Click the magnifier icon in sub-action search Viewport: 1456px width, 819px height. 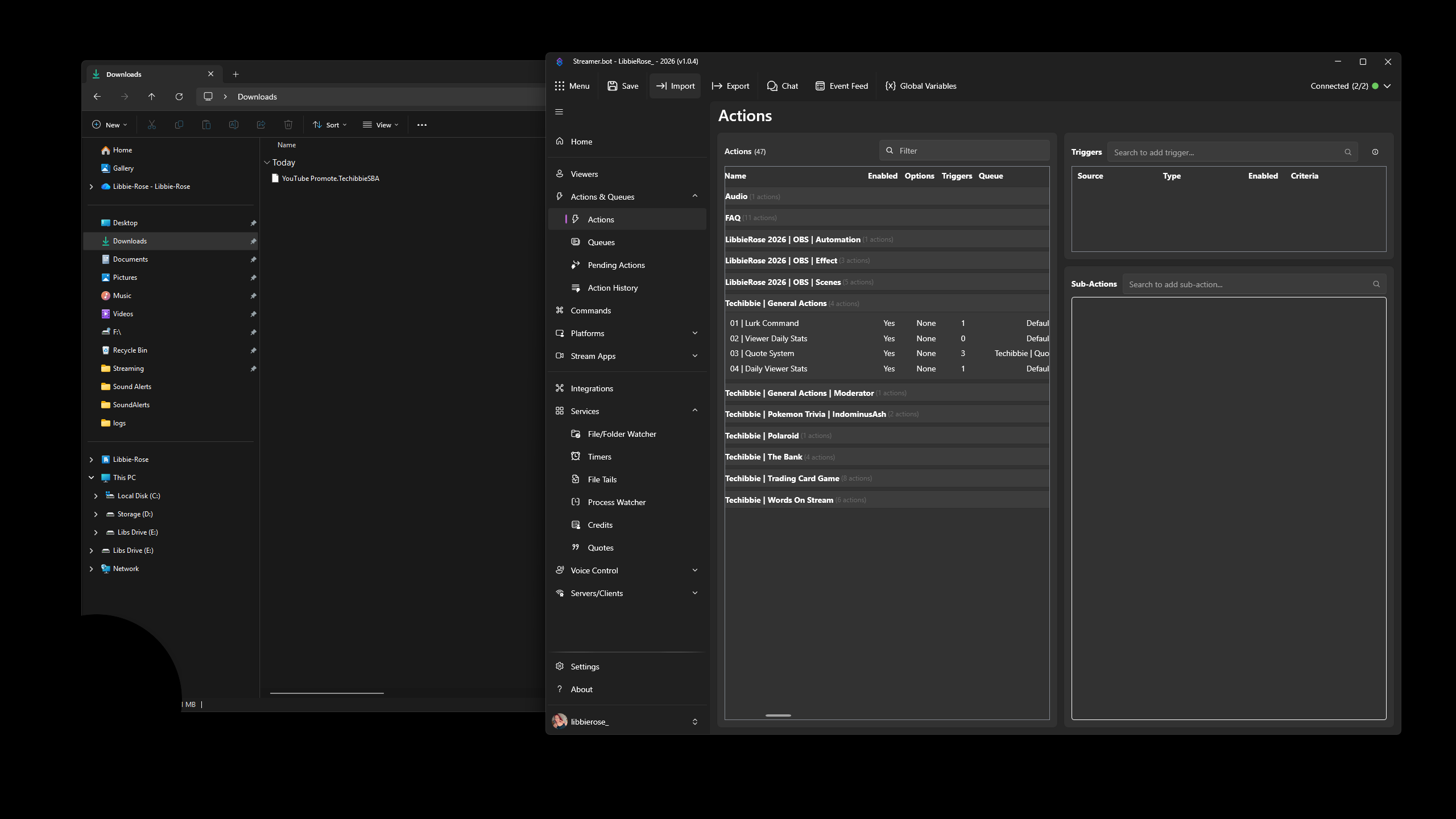click(x=1376, y=284)
